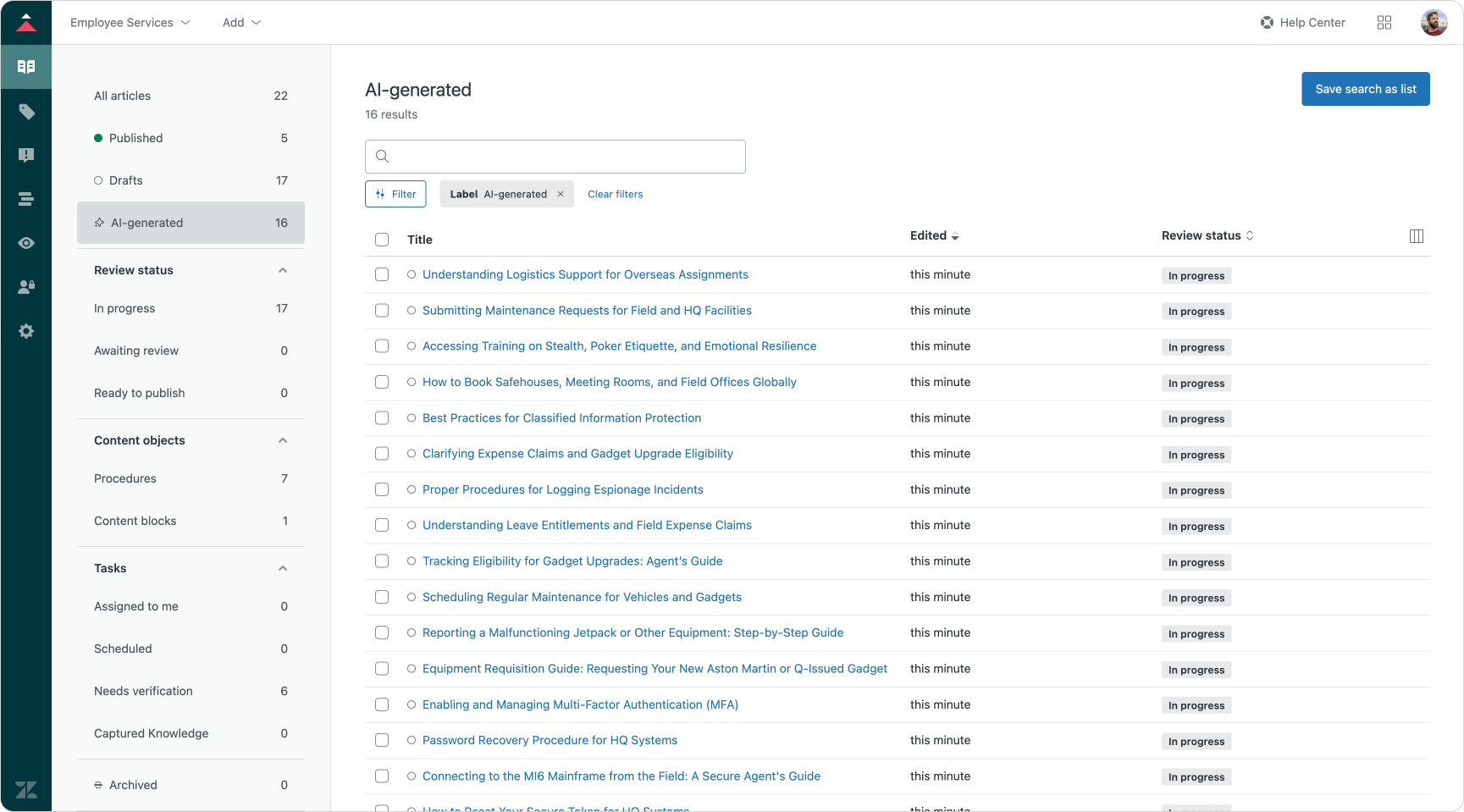The height and width of the screenshot is (812, 1464).
Task: Click the Save search as list button
Action: (x=1365, y=89)
